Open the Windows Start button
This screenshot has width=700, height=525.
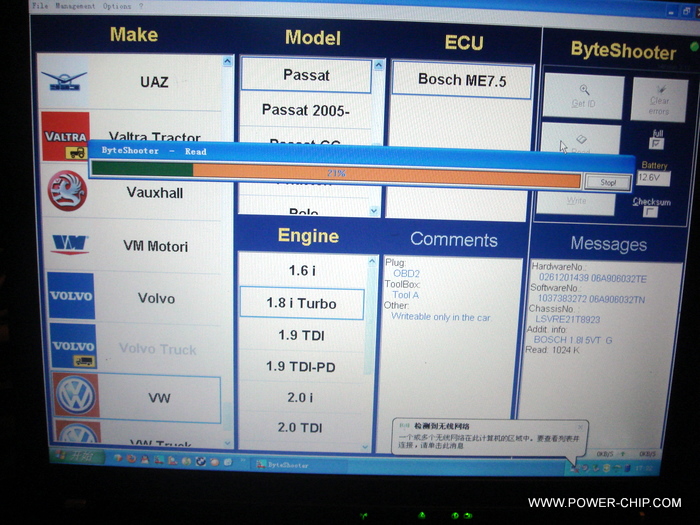tap(77, 456)
